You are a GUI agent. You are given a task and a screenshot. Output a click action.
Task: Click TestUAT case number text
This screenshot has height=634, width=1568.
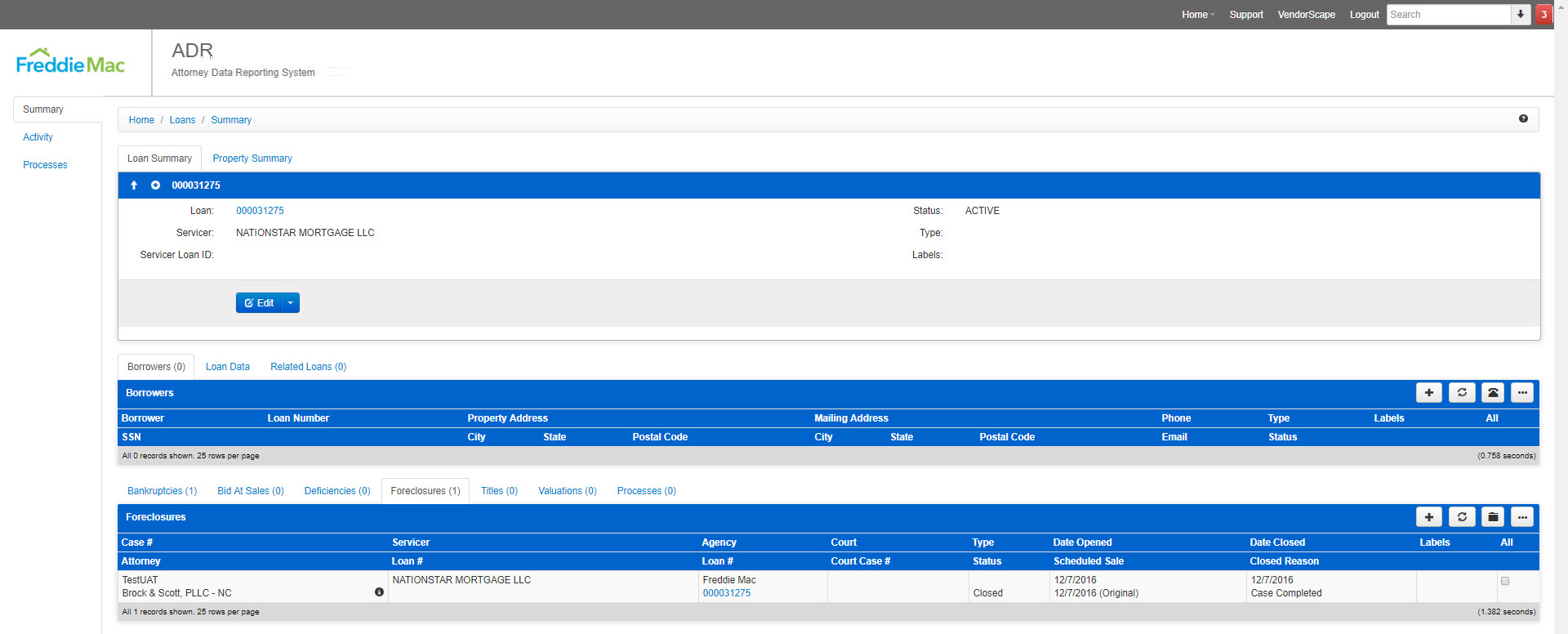tap(140, 580)
